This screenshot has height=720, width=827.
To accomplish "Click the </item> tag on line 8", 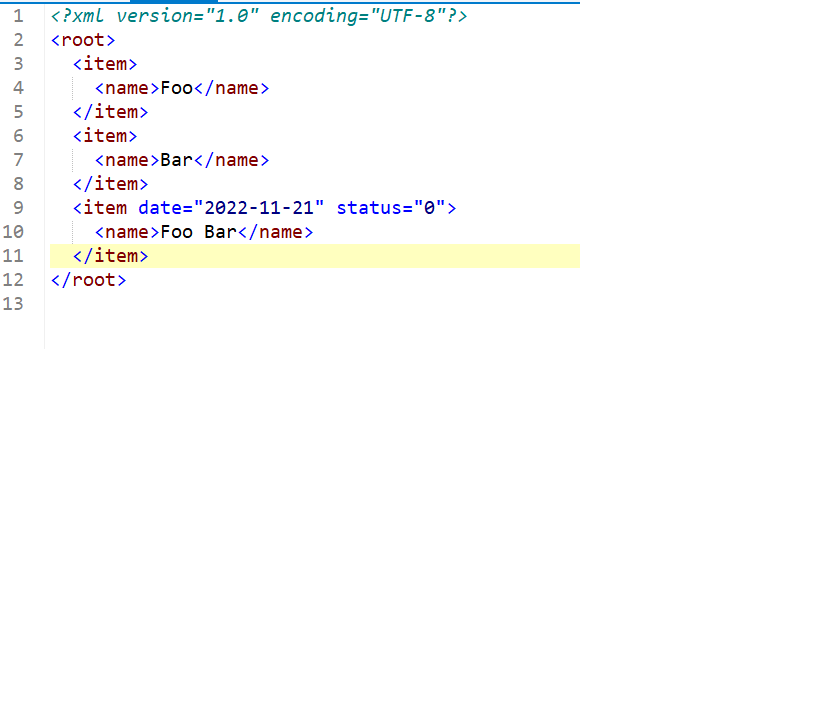I will click(x=110, y=184).
